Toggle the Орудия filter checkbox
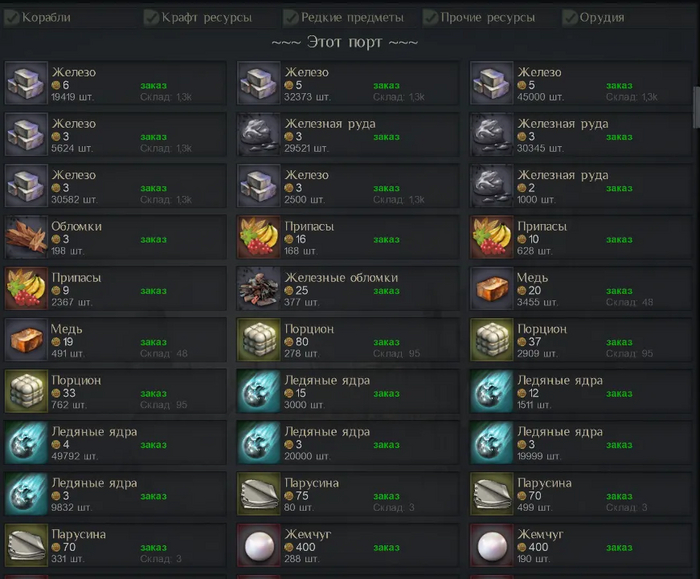The height and width of the screenshot is (579, 700). click(570, 17)
